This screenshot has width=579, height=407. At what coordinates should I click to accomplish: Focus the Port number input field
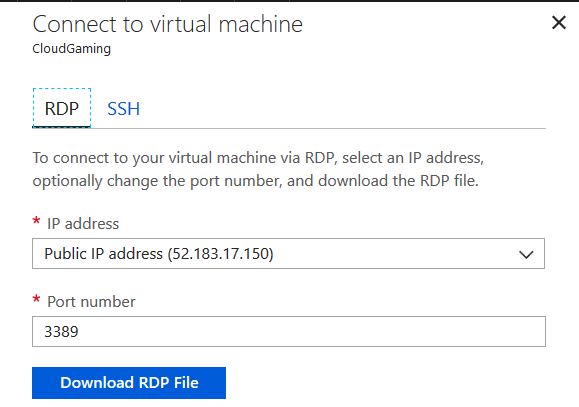pos(289,331)
